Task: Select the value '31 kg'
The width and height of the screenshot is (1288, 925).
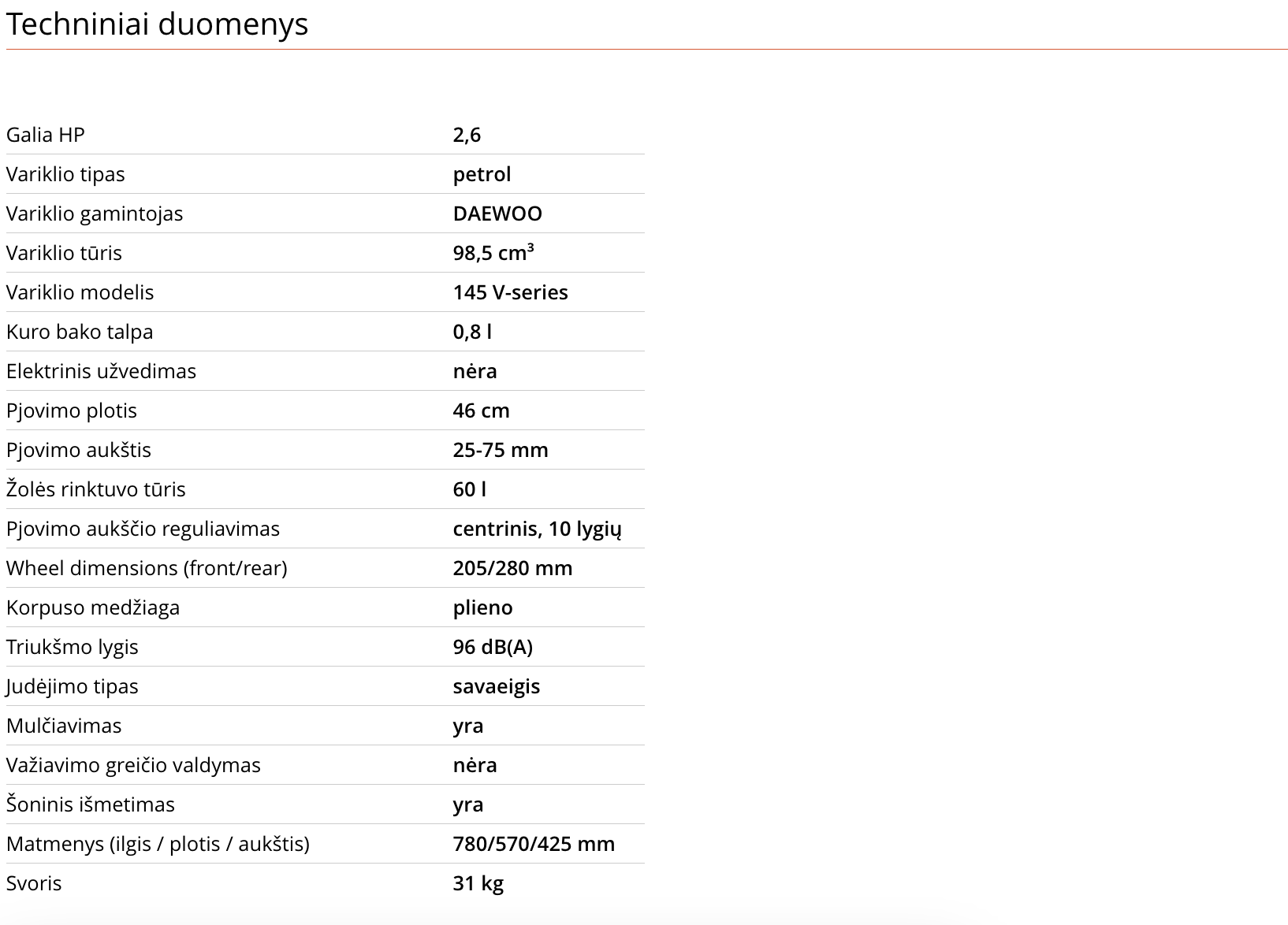Action: coord(478,883)
